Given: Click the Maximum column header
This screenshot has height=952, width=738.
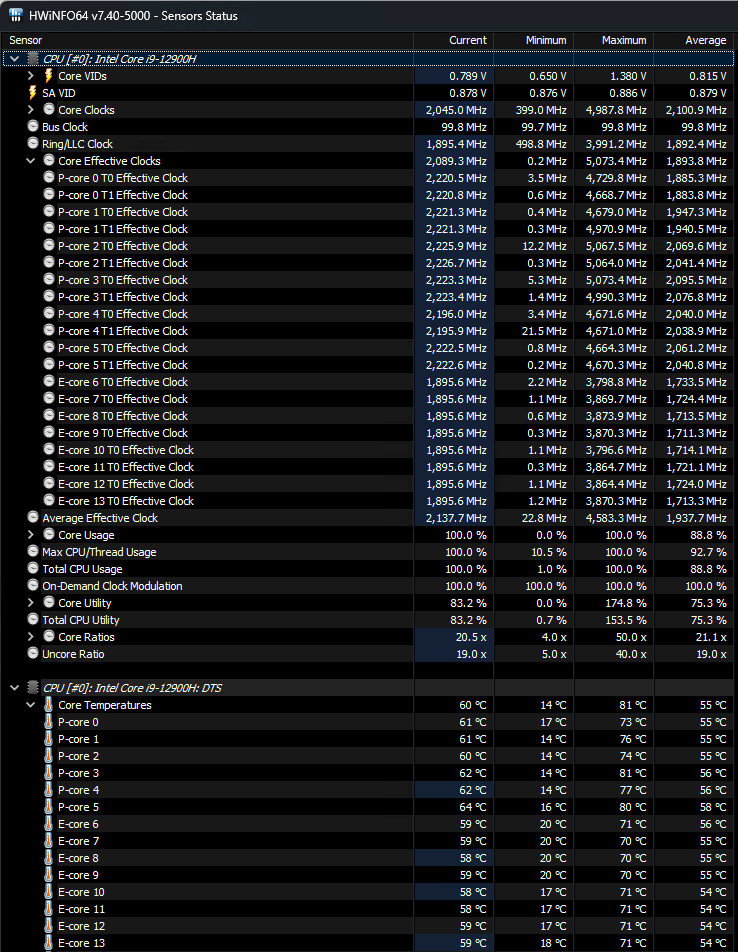Looking at the screenshot, I should tap(614, 40).
